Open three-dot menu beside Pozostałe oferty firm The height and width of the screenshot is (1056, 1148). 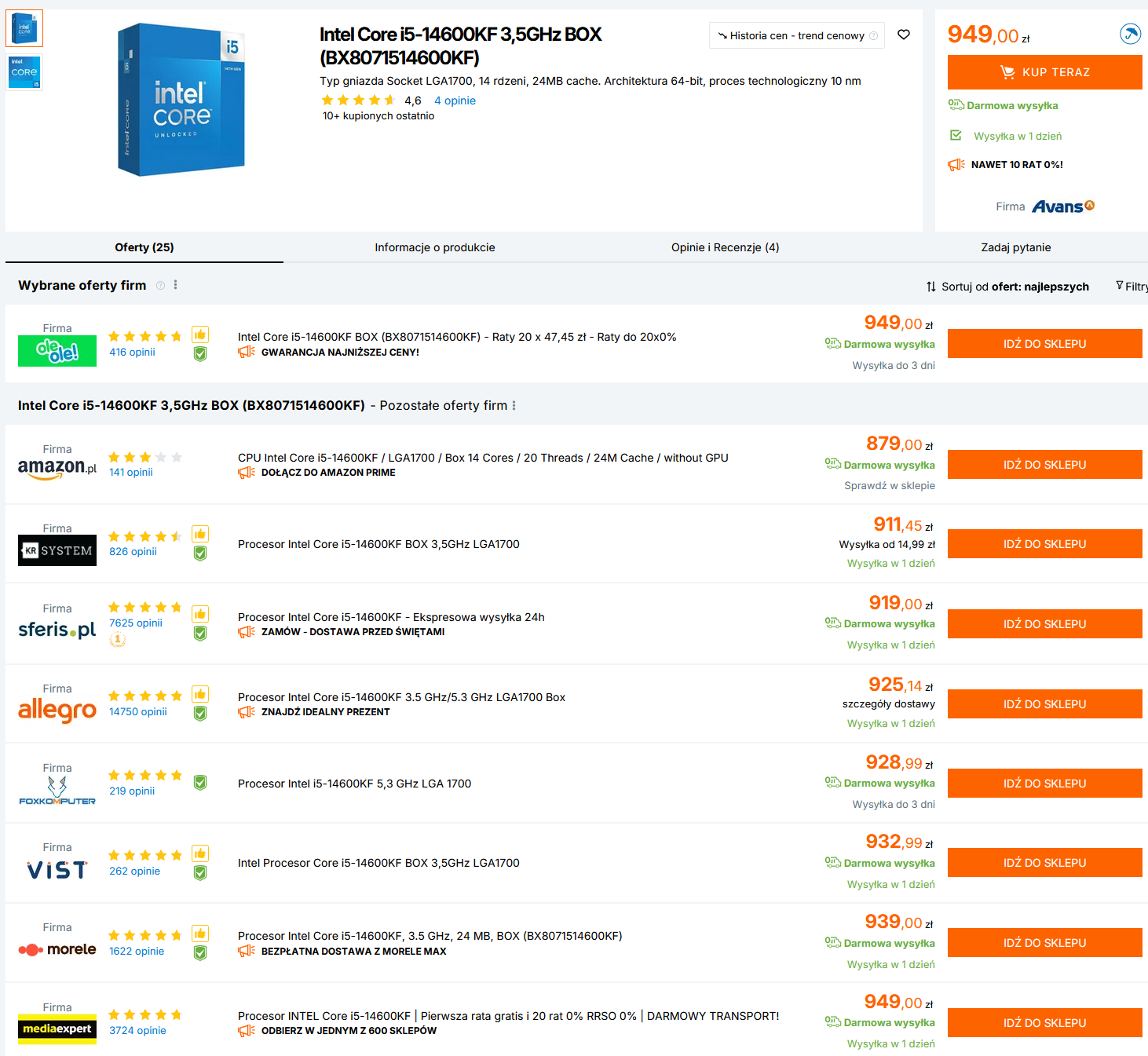pos(514,406)
